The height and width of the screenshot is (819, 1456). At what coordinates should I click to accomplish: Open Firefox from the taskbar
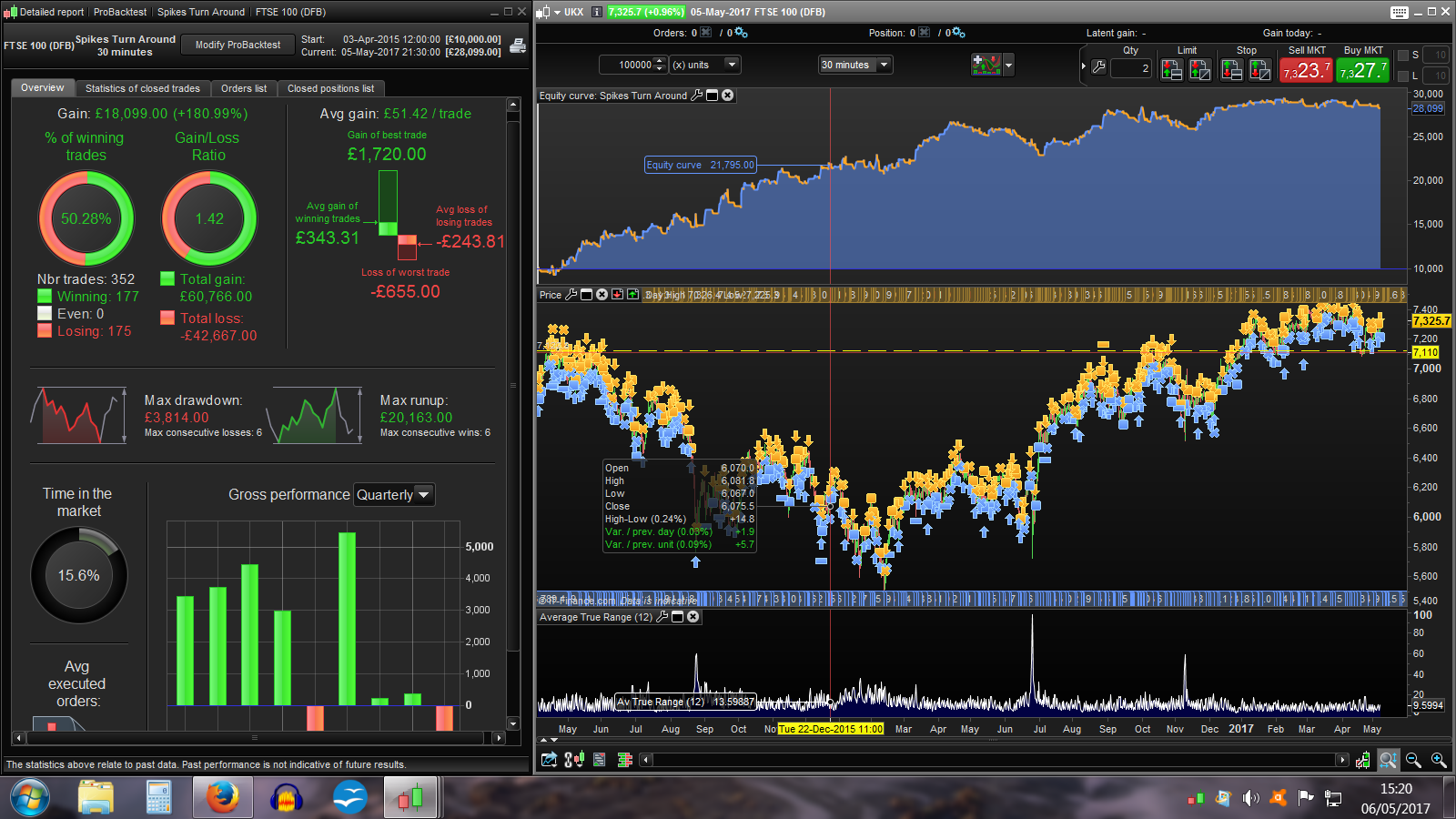(222, 798)
